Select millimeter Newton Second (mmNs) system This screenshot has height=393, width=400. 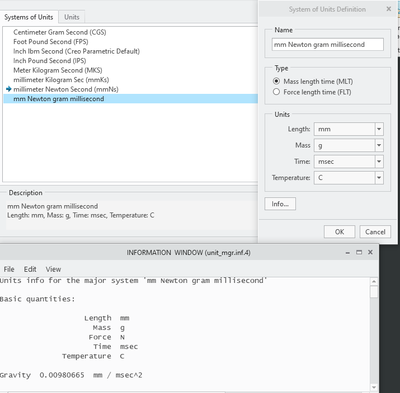click(66, 89)
